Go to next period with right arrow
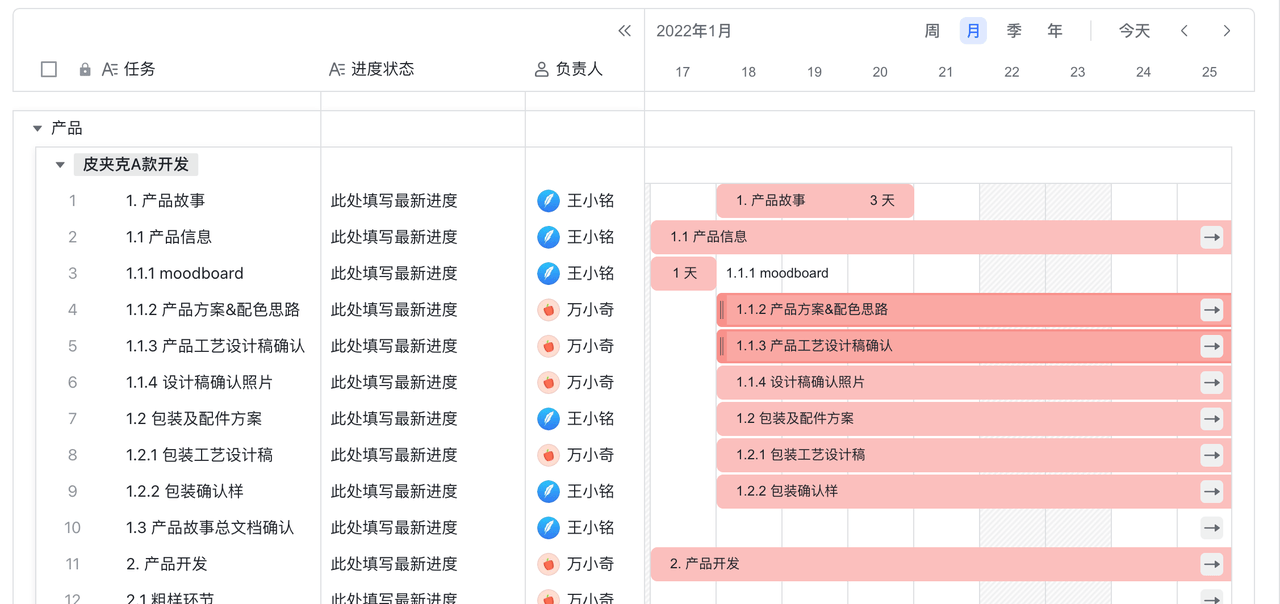This screenshot has width=1280, height=604. [x=1227, y=31]
